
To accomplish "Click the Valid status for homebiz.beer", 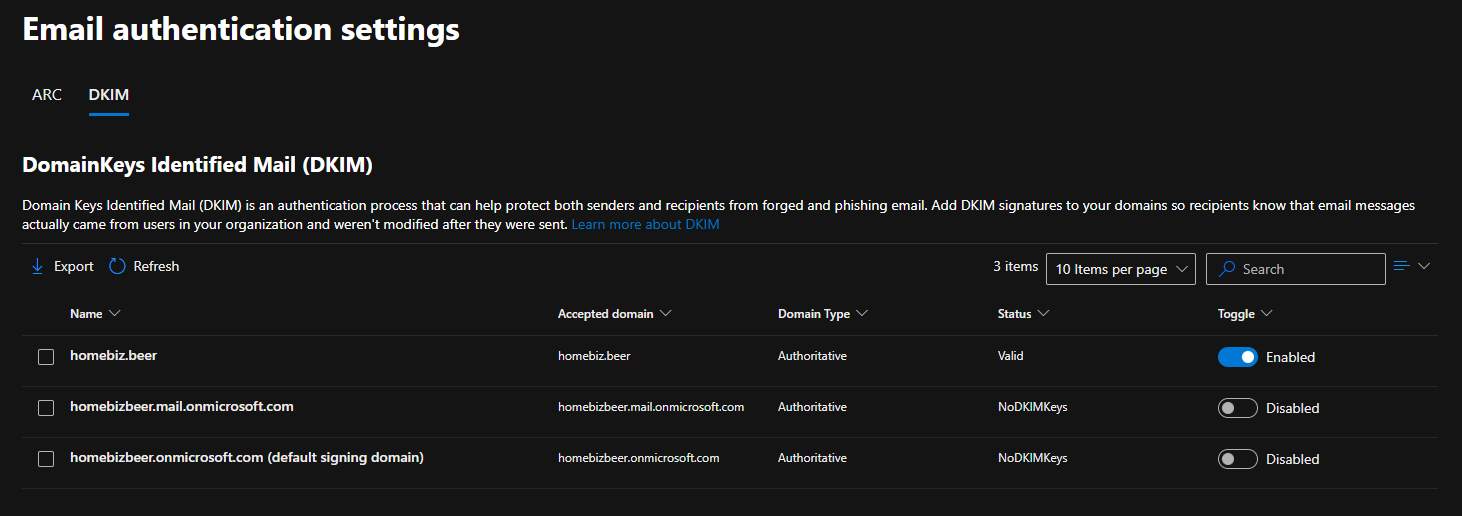I will 1011,356.
